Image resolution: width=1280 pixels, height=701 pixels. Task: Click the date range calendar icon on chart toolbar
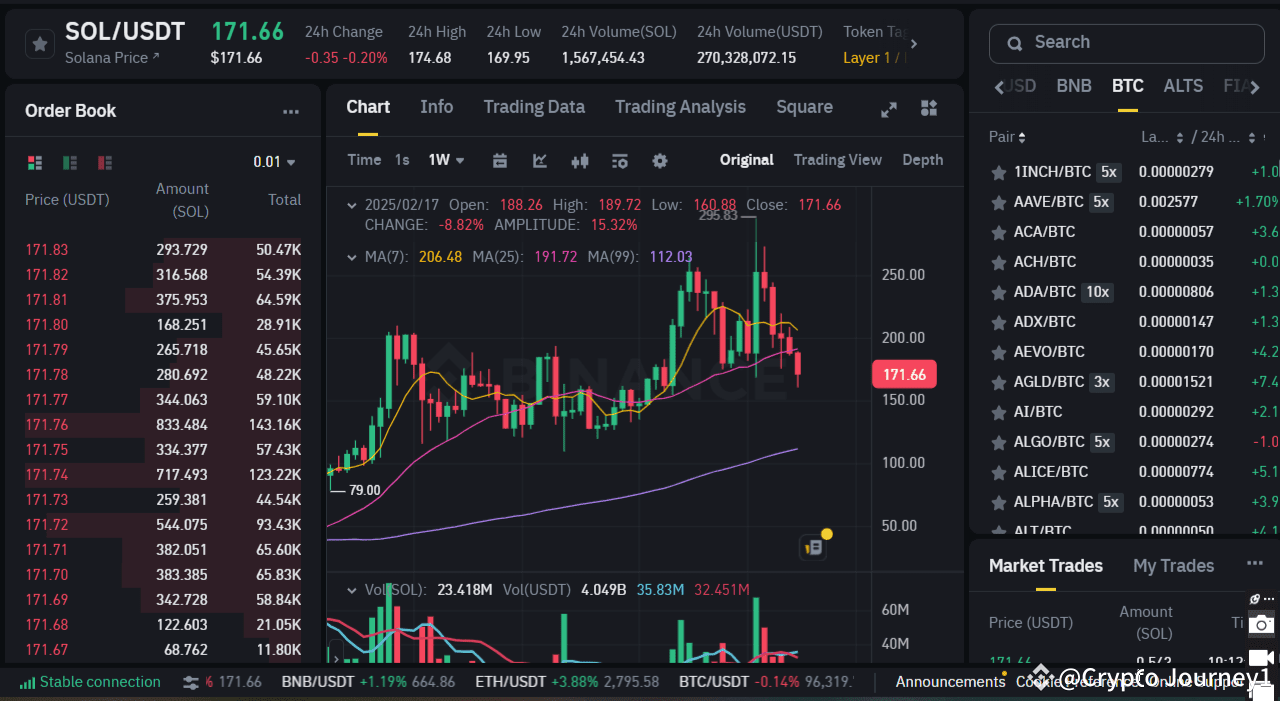pyautogui.click(x=499, y=160)
